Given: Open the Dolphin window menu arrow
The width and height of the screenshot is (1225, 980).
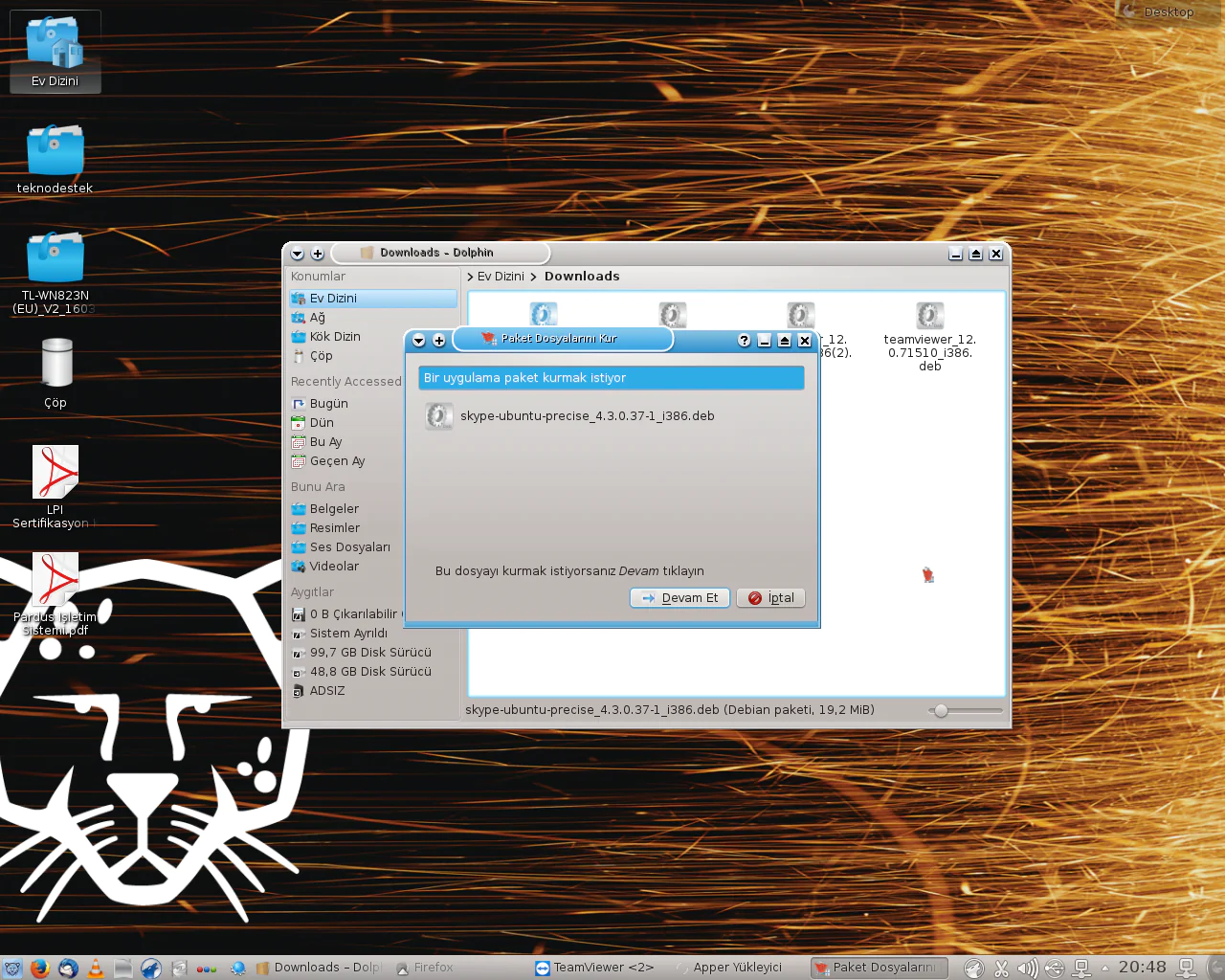Looking at the screenshot, I should (297, 254).
